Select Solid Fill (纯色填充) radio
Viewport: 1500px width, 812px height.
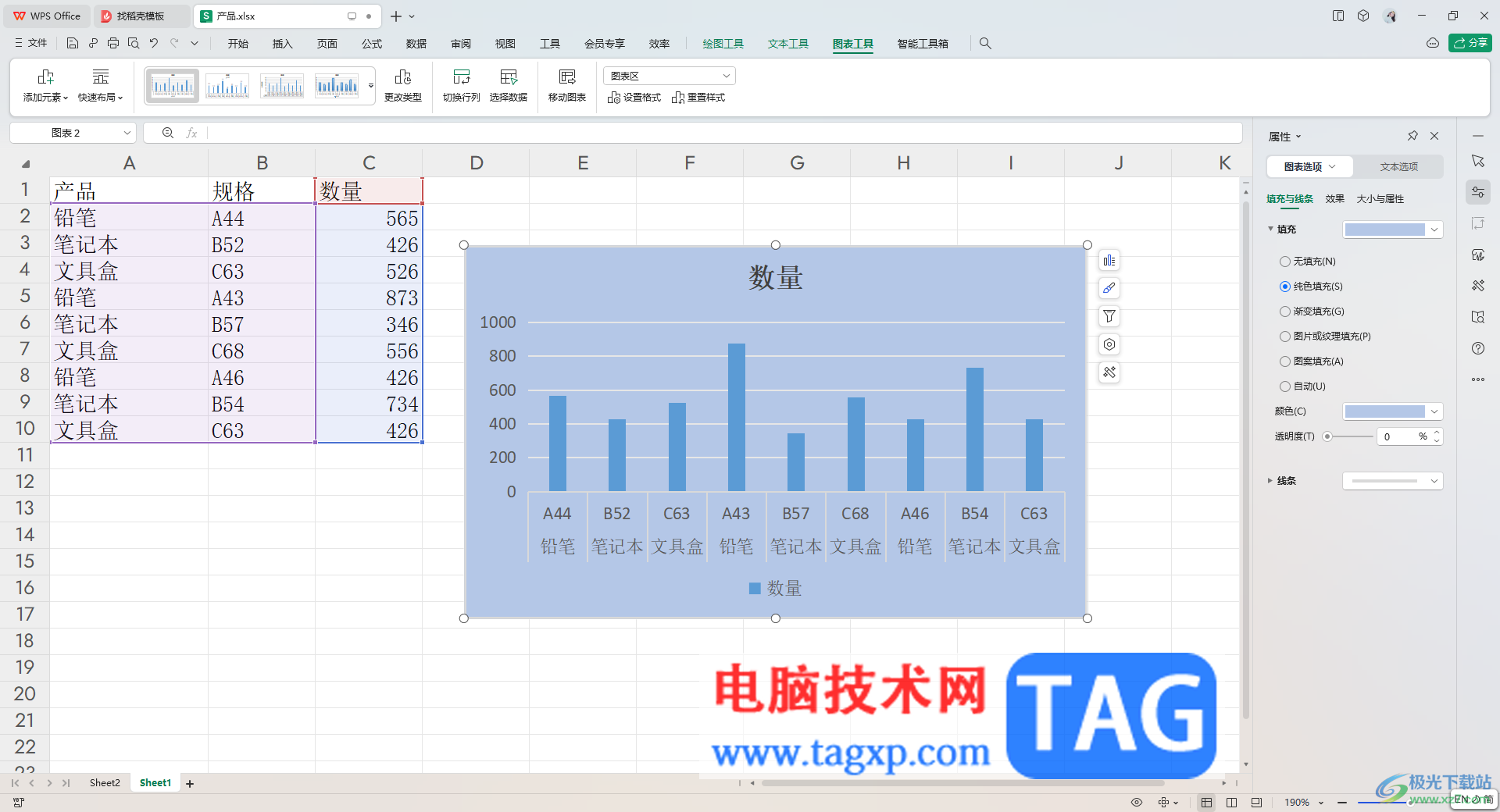pos(1284,287)
